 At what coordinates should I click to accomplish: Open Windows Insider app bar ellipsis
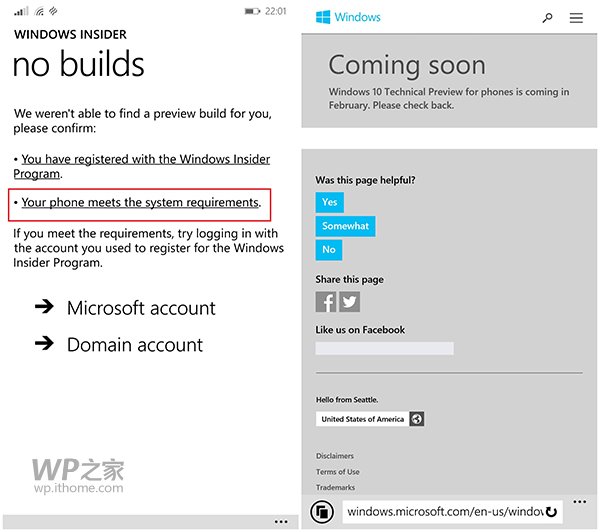[x=281, y=521]
